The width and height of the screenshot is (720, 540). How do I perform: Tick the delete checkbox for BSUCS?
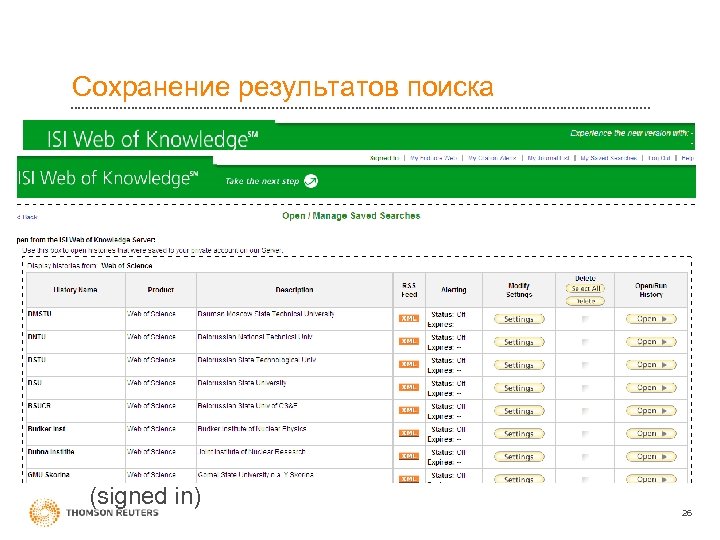(585, 411)
